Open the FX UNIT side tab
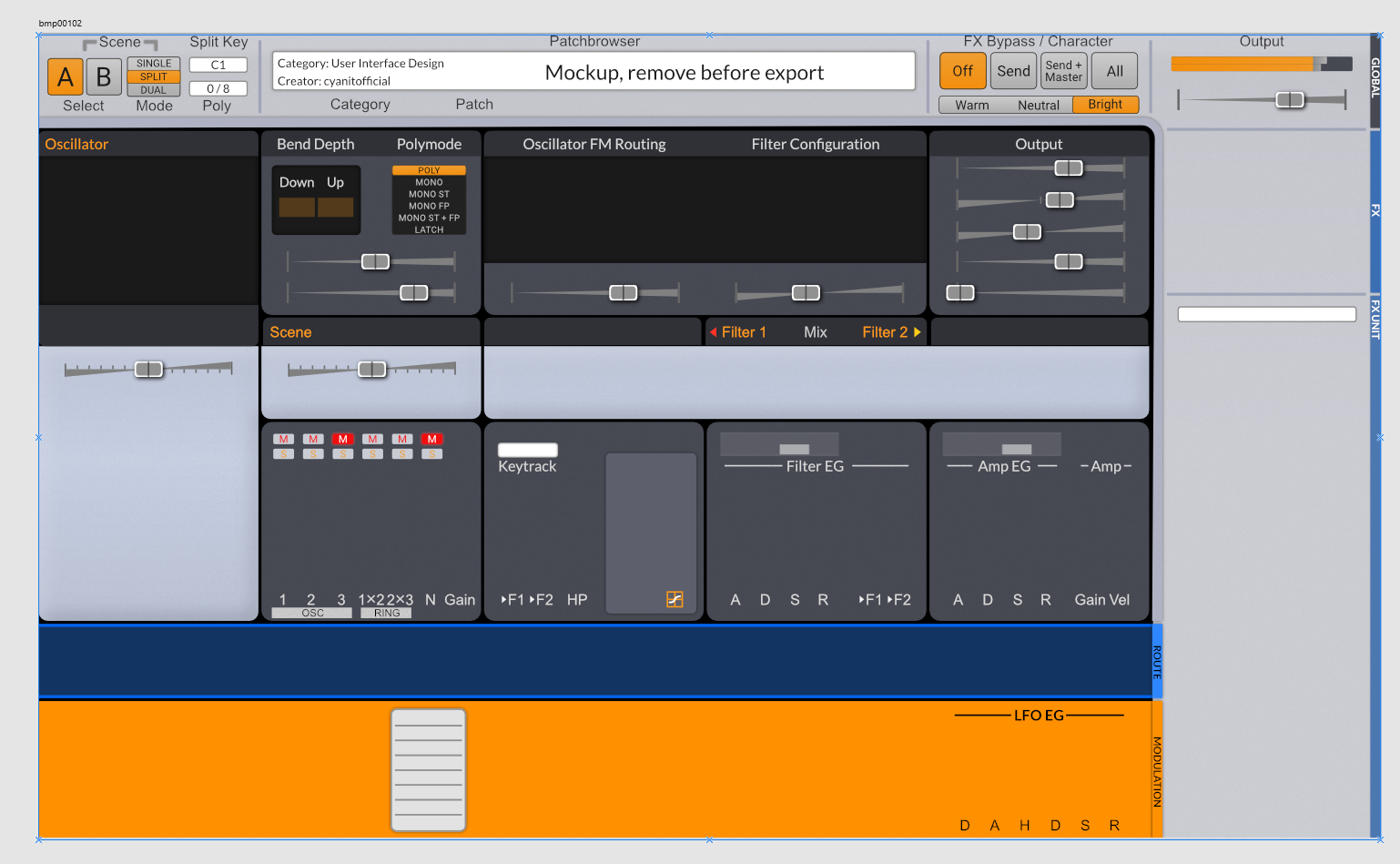Screen dimensions: 1400x864 pos(1375,318)
